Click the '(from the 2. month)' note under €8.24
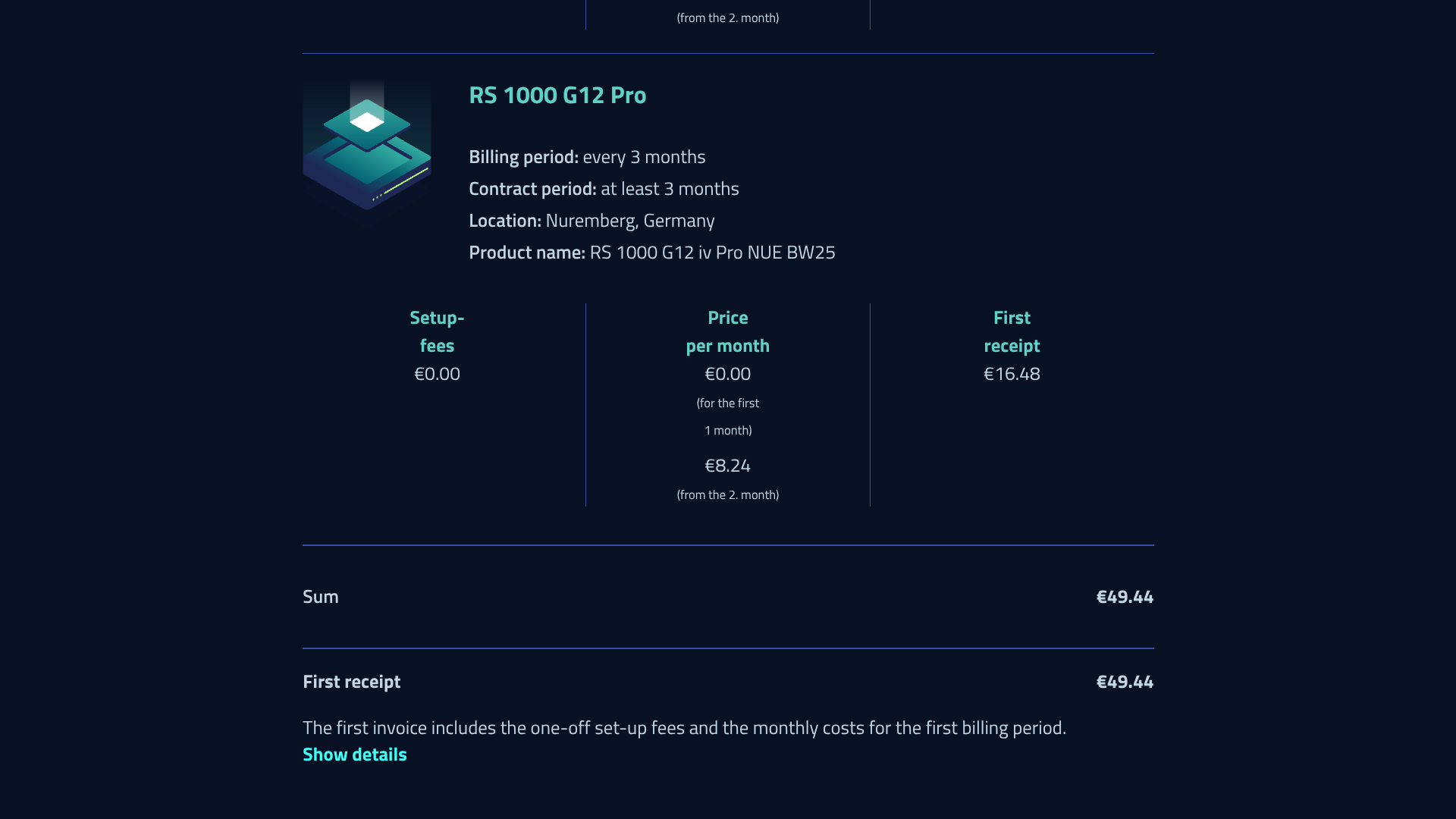The image size is (1456, 819). pos(727,495)
